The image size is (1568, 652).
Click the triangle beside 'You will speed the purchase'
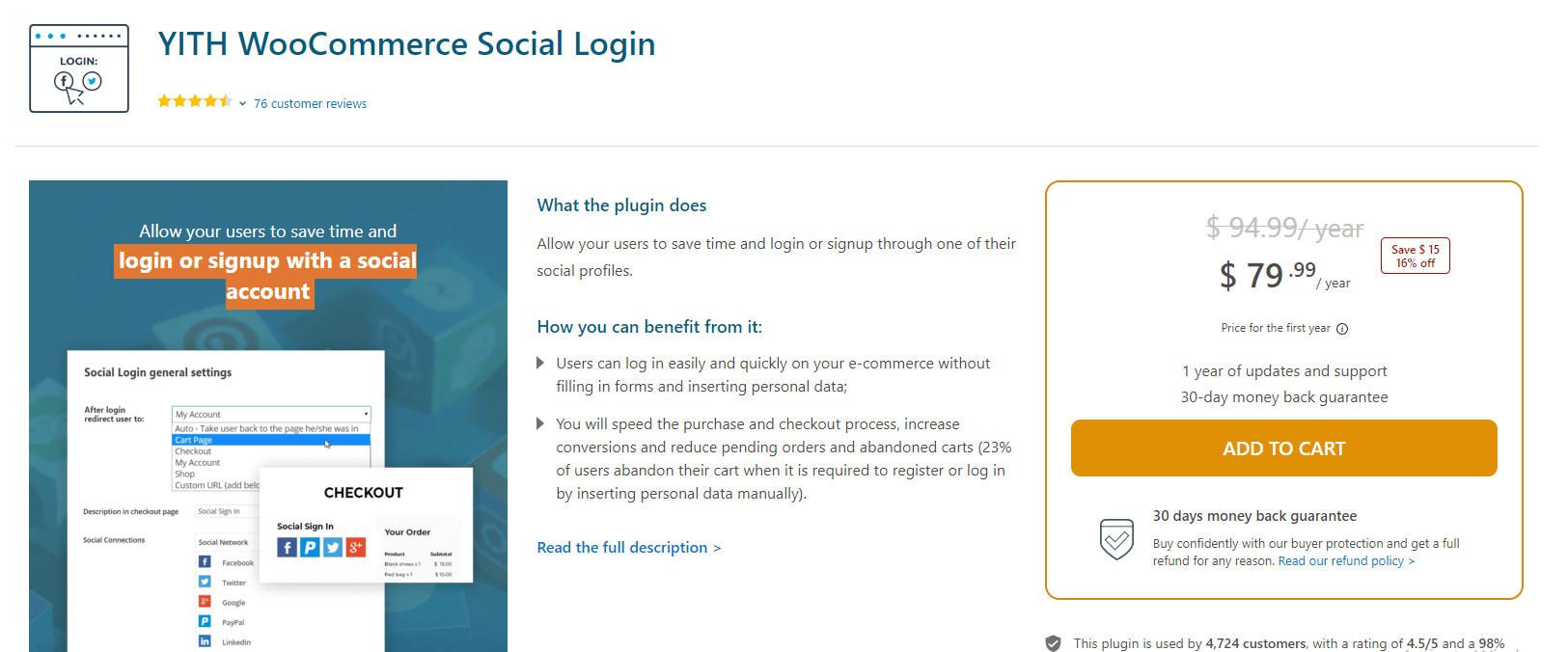[x=540, y=424]
